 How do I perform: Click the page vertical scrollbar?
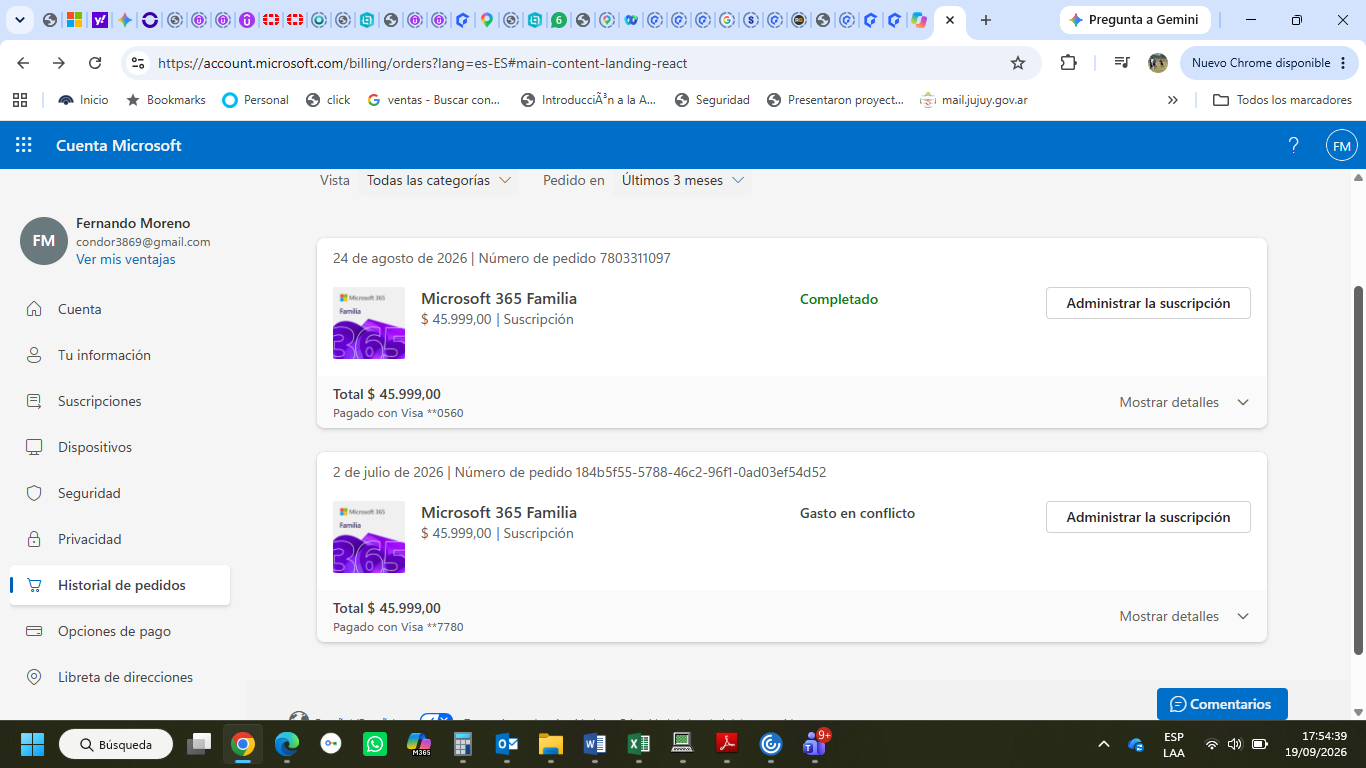pos(1358,470)
